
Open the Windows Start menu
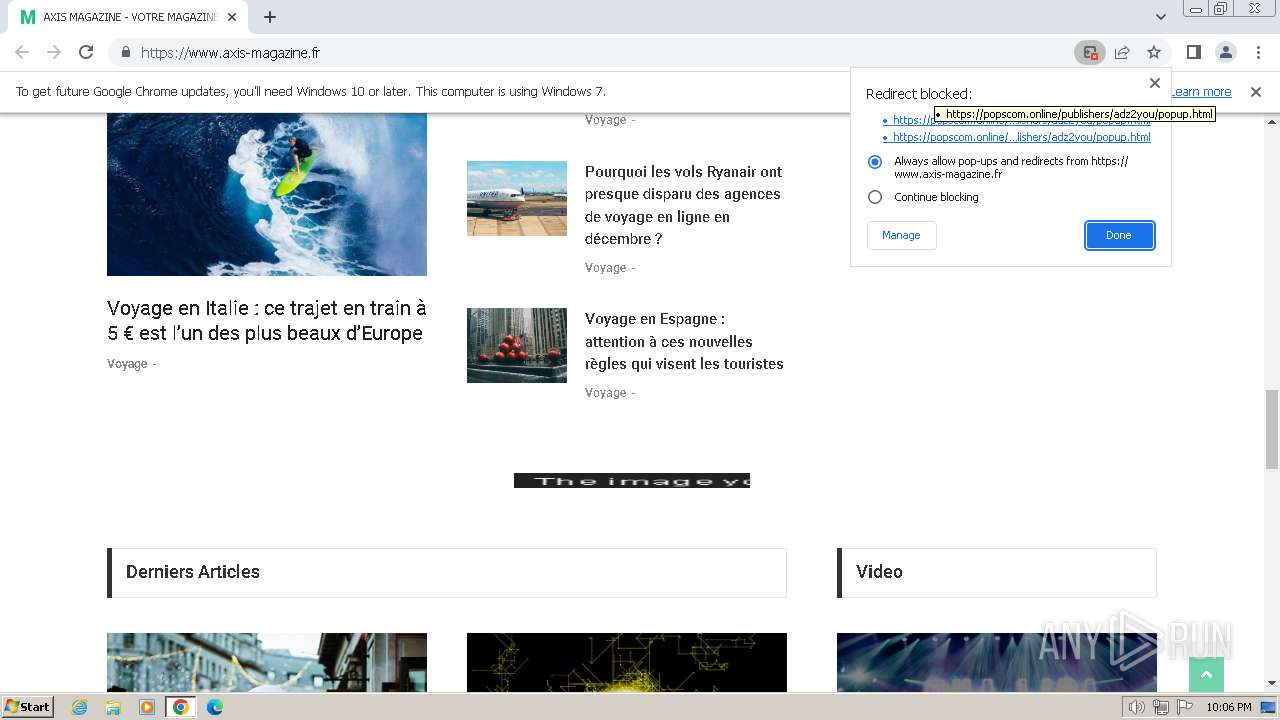[x=27, y=707]
